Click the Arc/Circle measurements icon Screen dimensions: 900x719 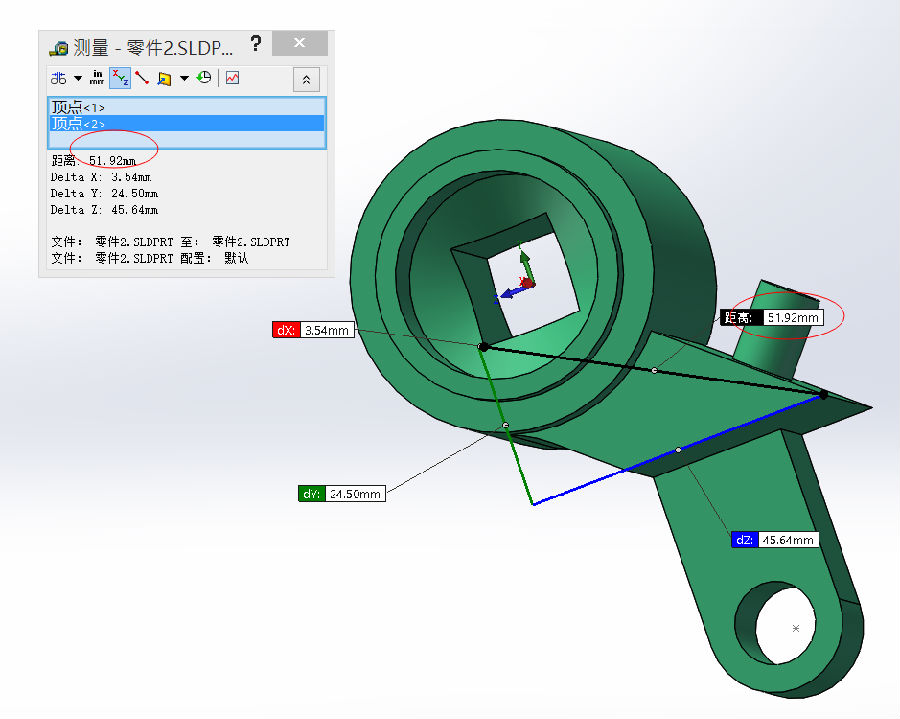tap(59, 78)
